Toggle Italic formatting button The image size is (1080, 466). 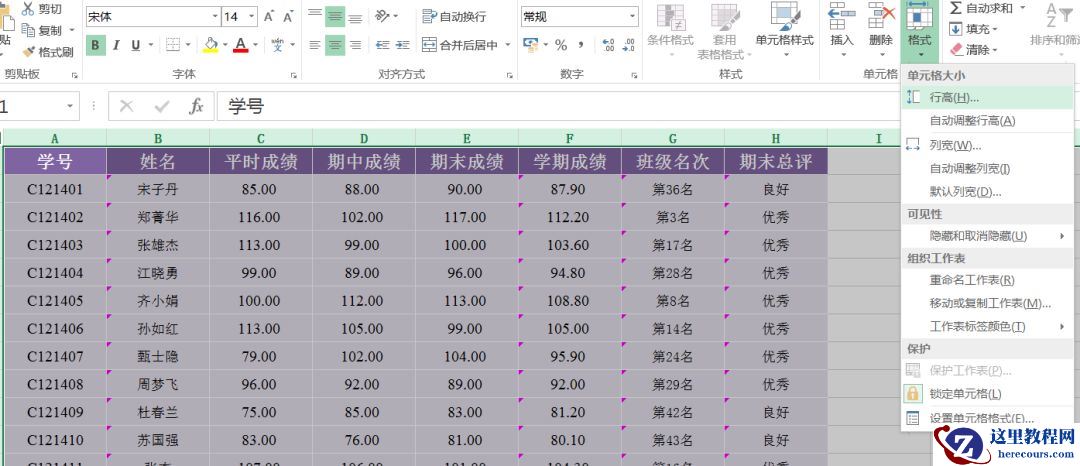tap(116, 45)
